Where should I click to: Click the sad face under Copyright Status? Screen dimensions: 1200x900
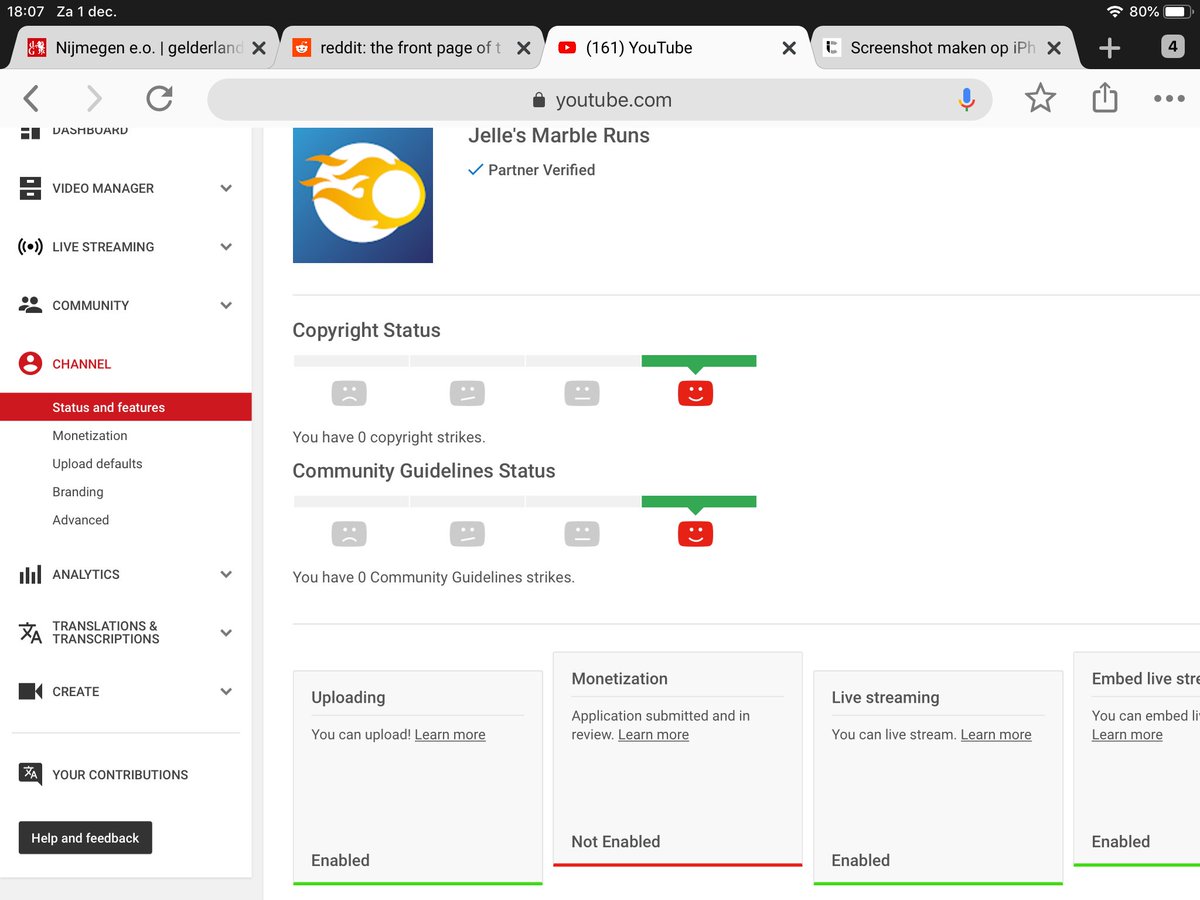coord(349,393)
